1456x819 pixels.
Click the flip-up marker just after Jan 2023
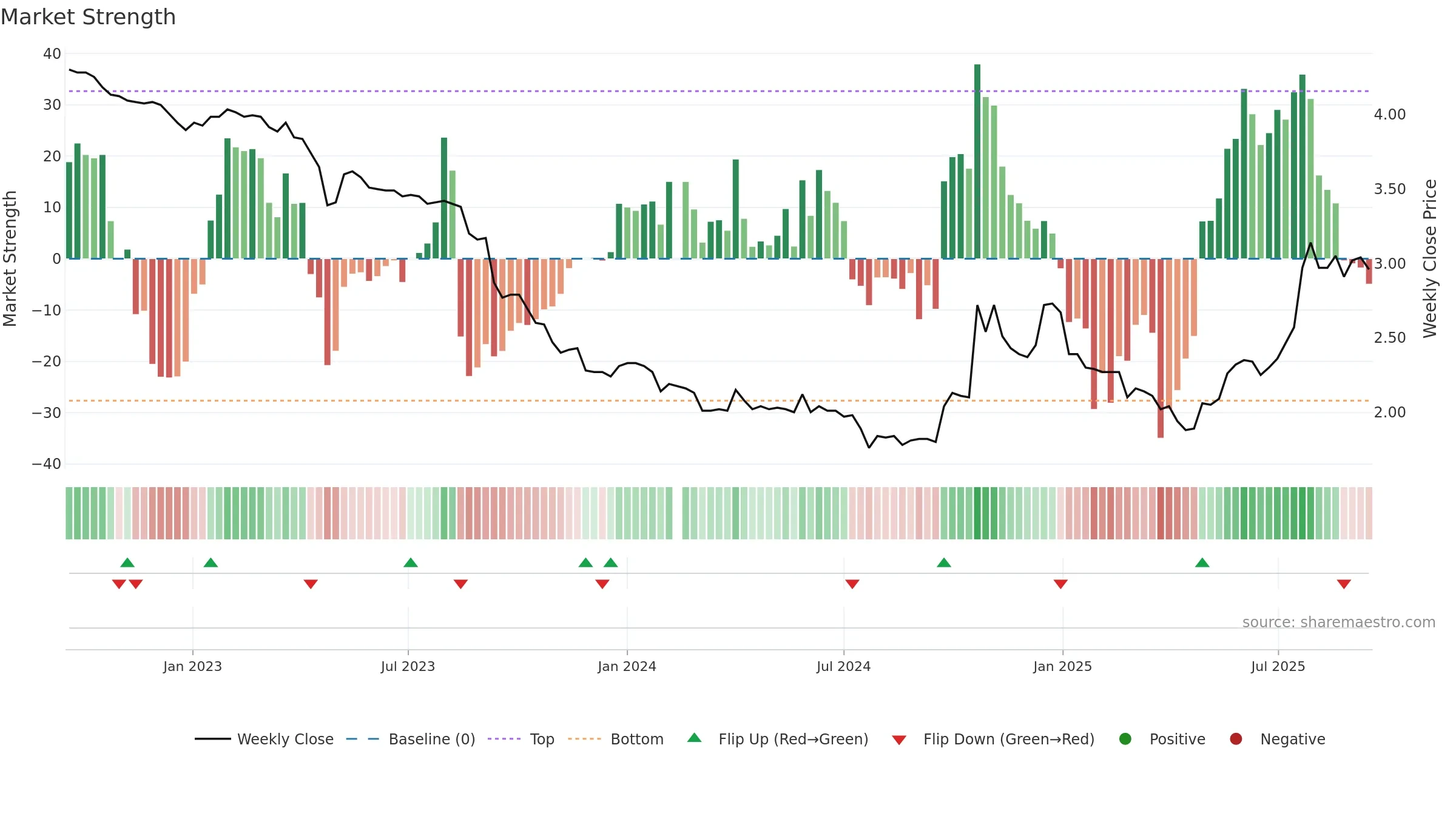pyautogui.click(x=211, y=562)
